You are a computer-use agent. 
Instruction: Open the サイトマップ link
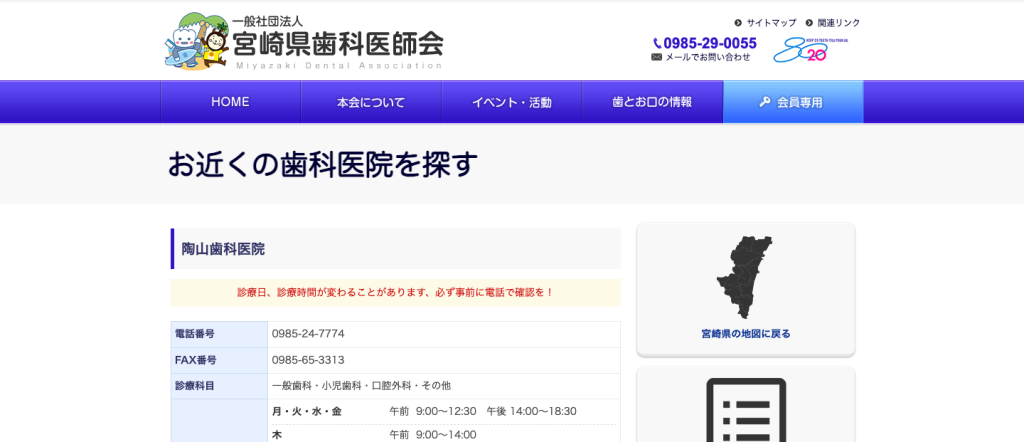(771, 22)
